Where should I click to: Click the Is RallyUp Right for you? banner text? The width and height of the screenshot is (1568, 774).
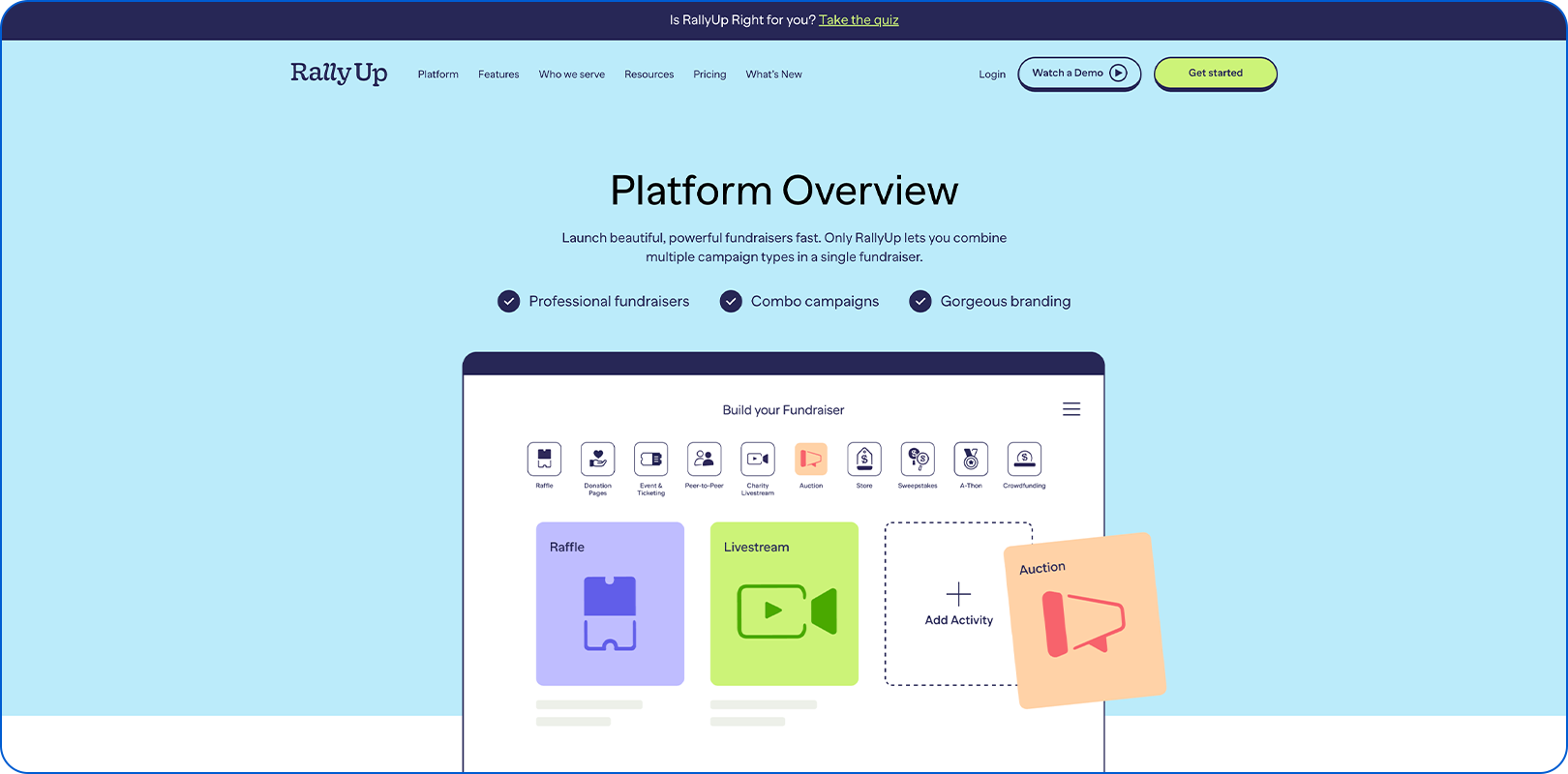(742, 20)
